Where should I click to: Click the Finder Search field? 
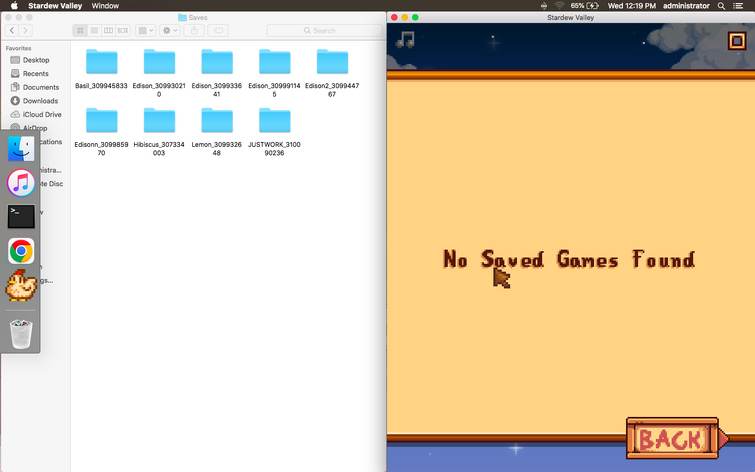point(325,30)
